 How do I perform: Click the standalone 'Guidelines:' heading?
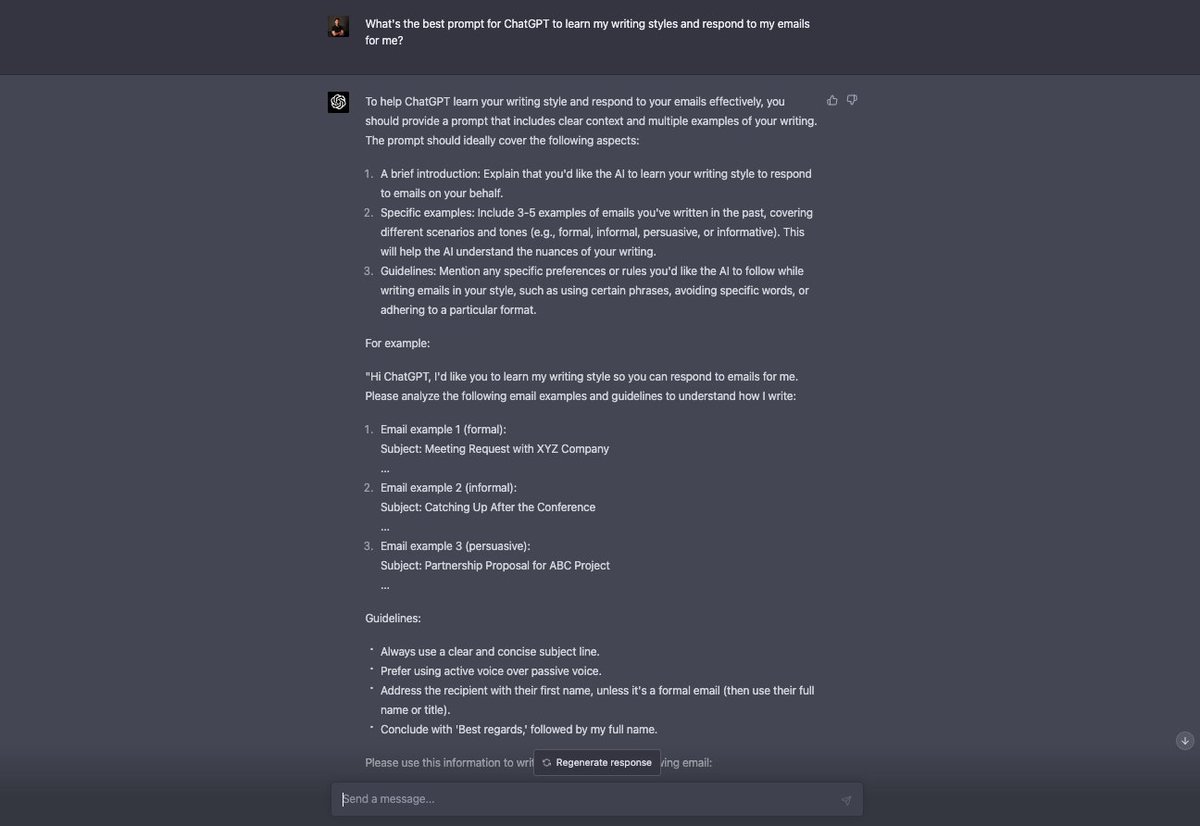[x=393, y=618]
